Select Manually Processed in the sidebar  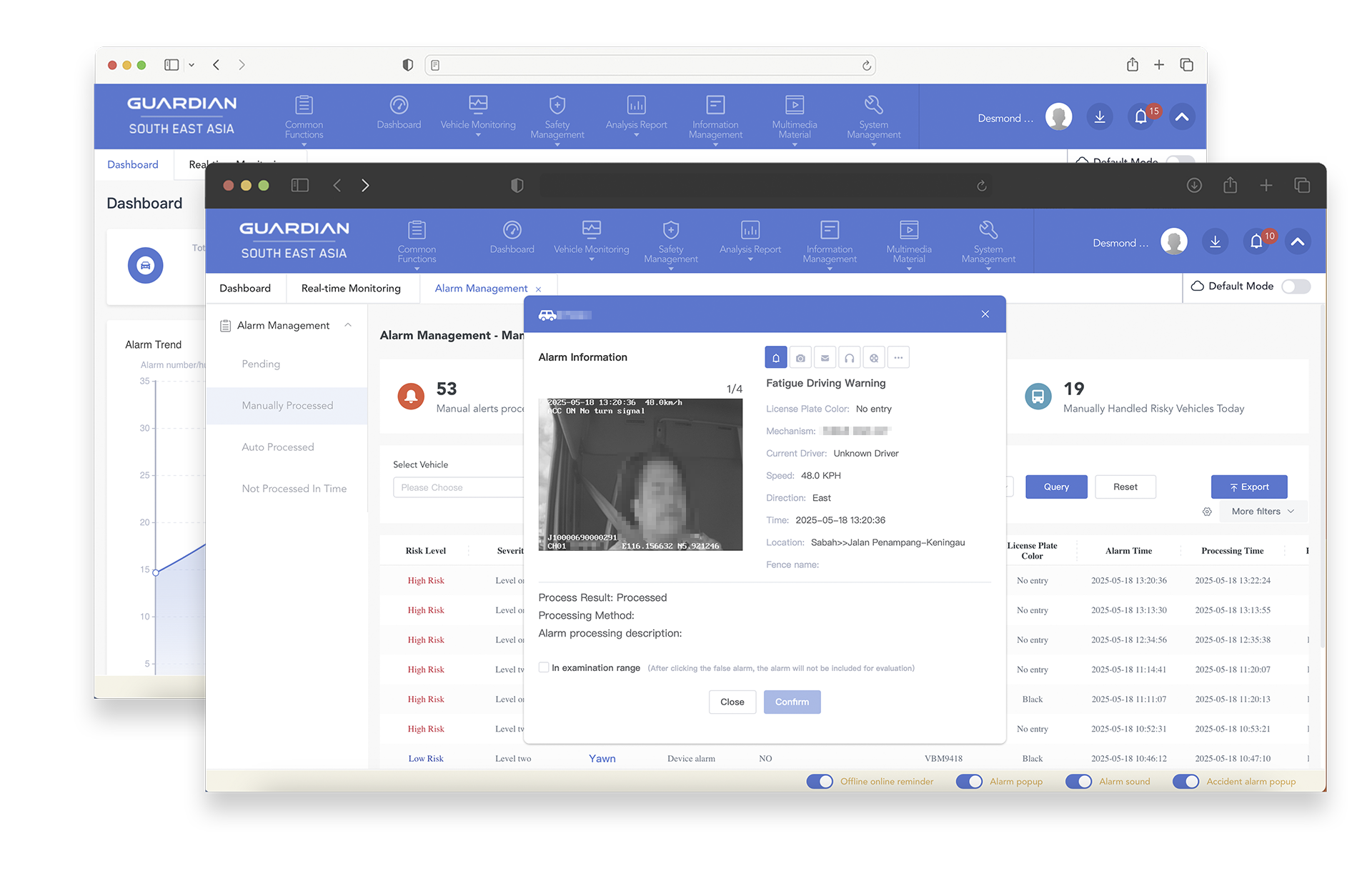point(287,406)
